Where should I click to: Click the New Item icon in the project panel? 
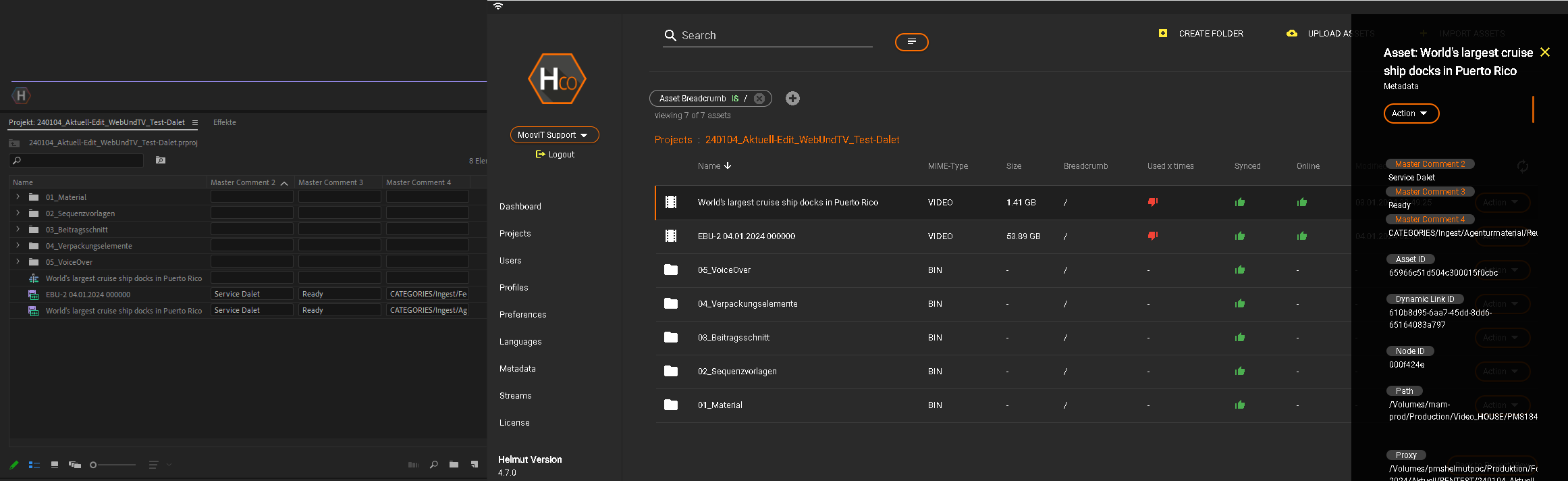tap(475, 465)
